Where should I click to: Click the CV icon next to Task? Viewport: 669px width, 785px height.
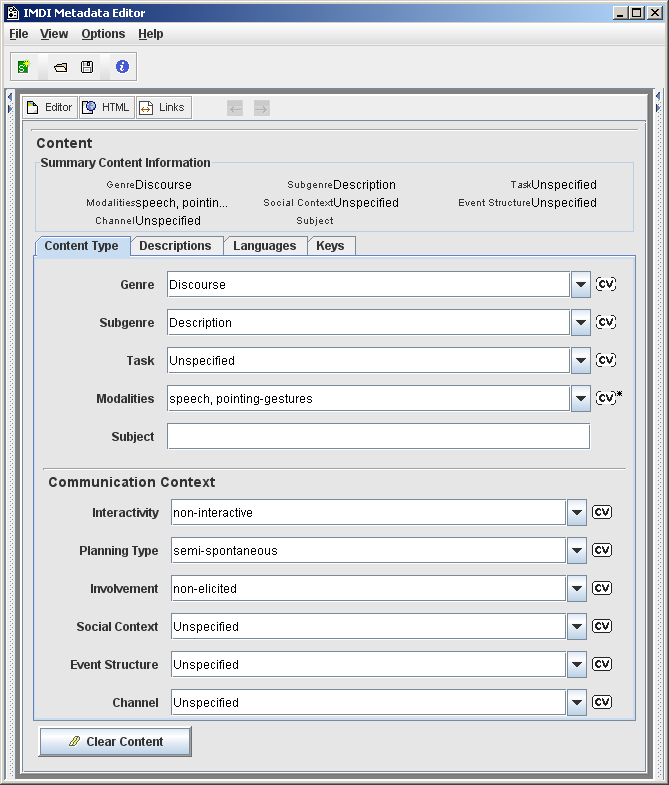click(605, 360)
